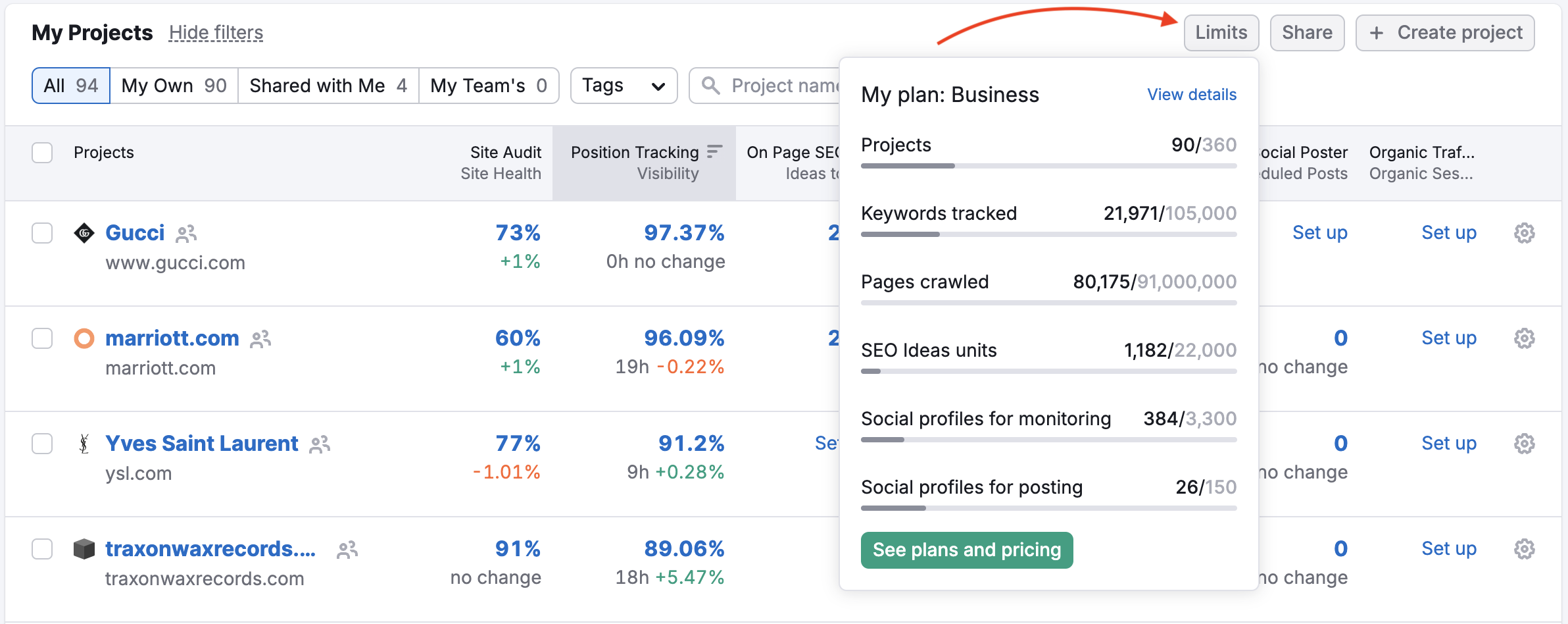The image size is (1568, 624).
Task: Click shared users icon beside marriott.com
Action: tap(260, 339)
